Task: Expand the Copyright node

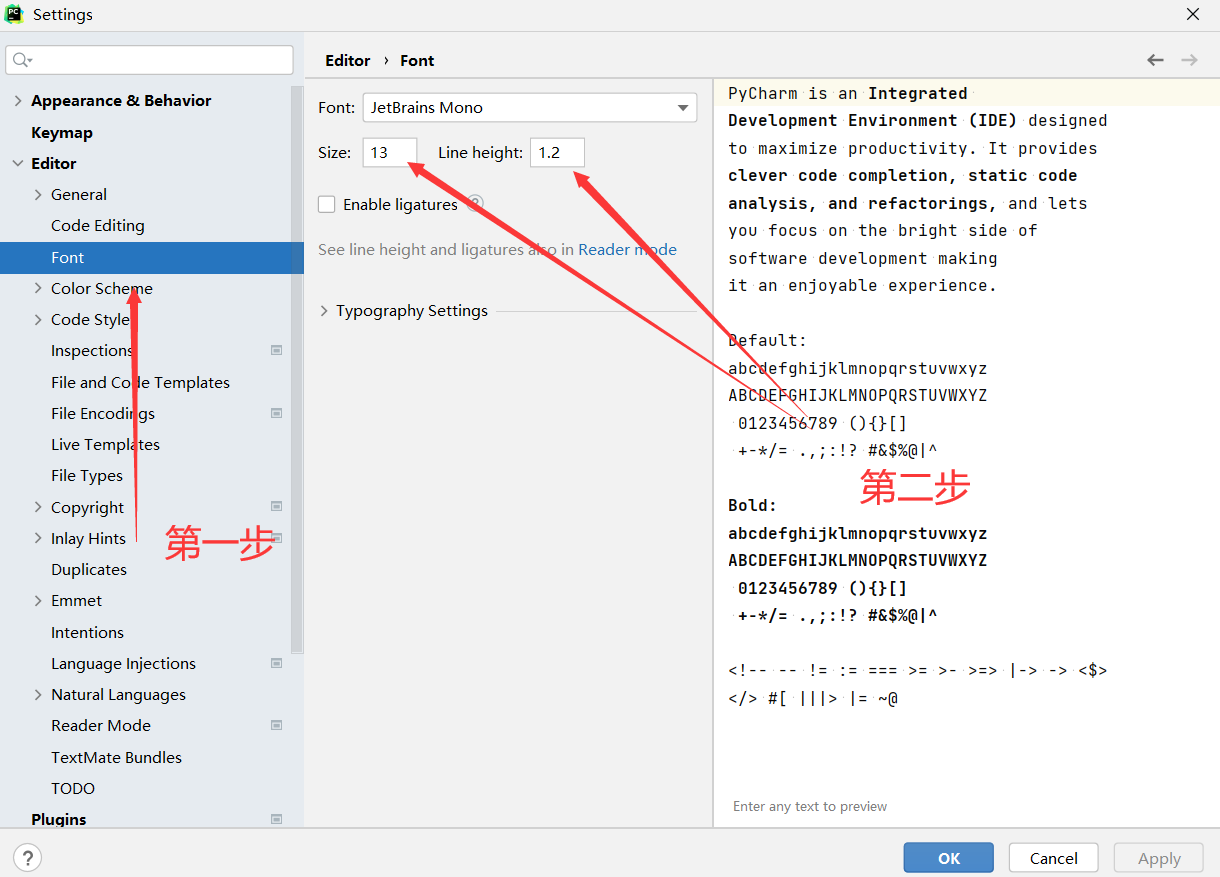Action: point(38,507)
